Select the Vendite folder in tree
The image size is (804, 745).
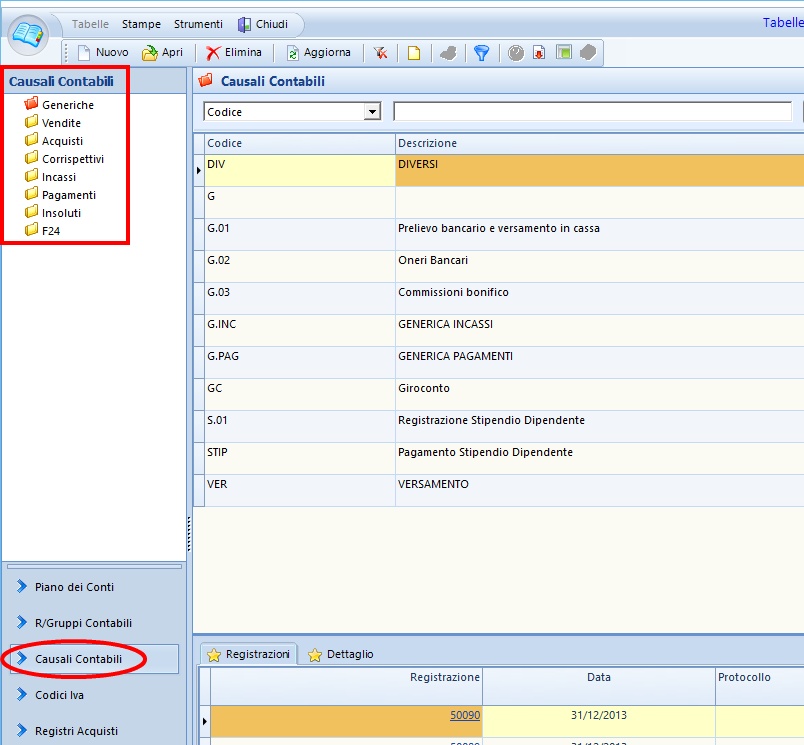61,123
